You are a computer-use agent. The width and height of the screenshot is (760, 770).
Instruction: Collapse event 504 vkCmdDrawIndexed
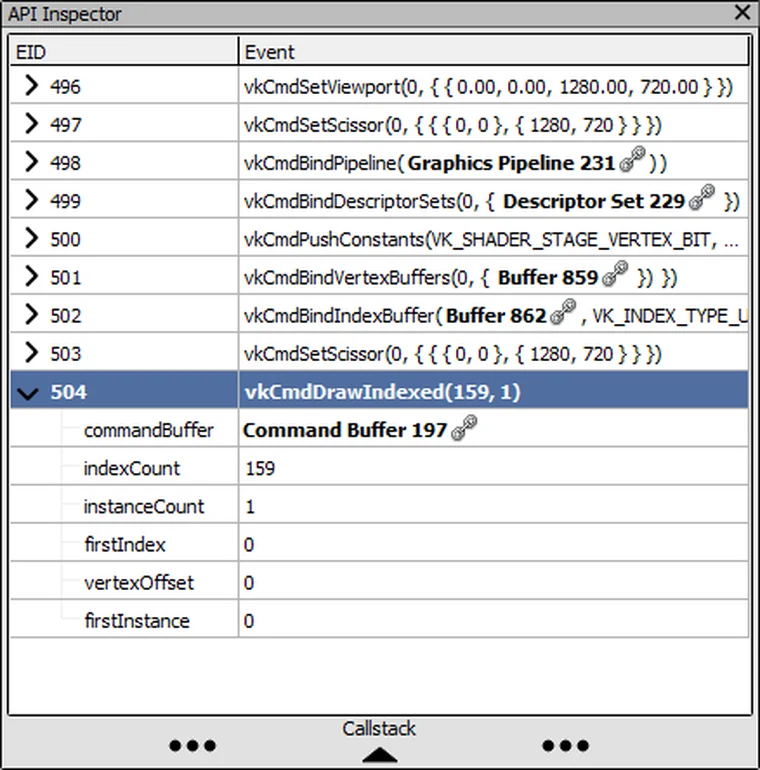28,393
